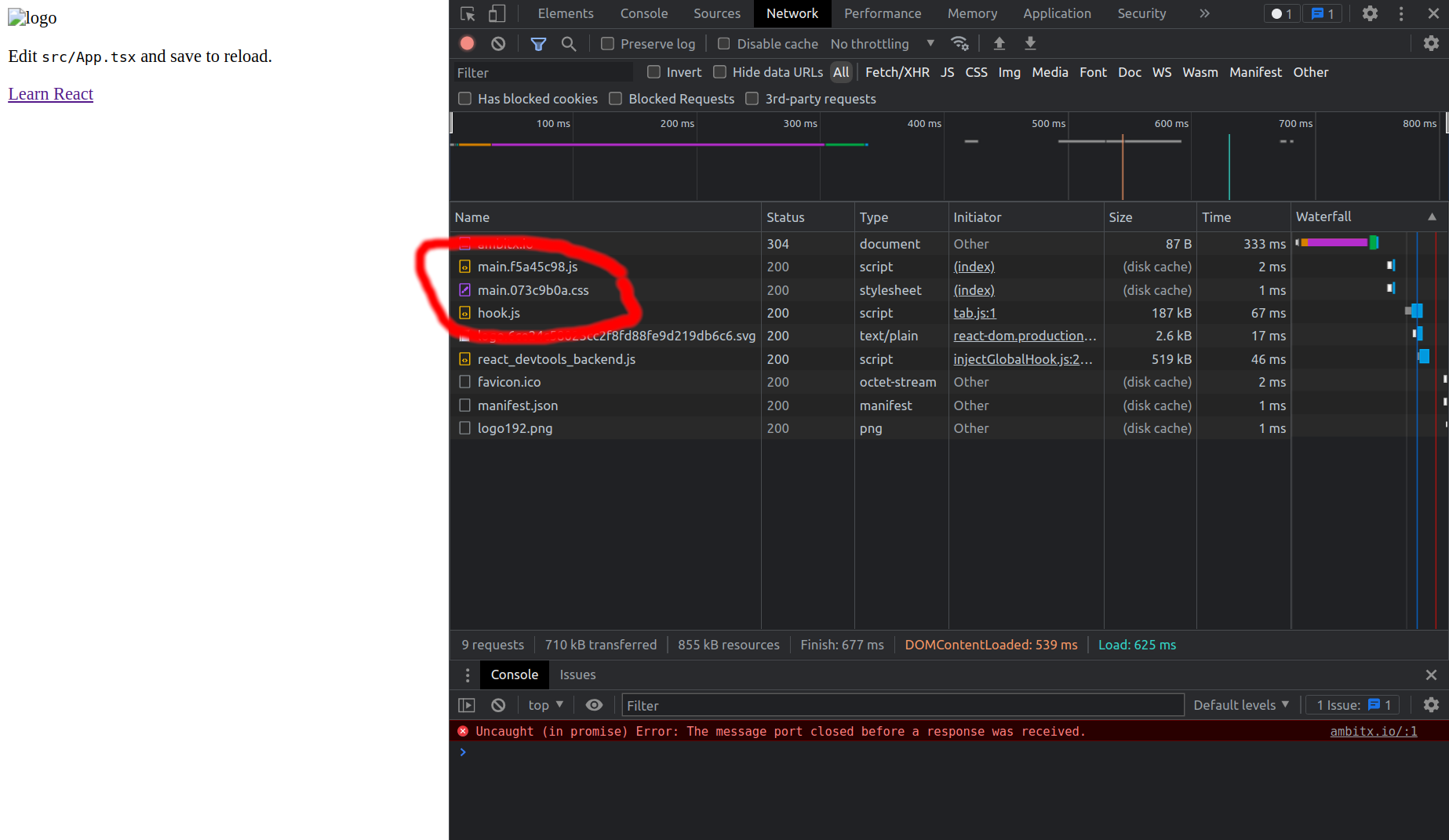This screenshot has width=1449, height=840.
Task: Stop recording the network log
Action: click(x=467, y=44)
